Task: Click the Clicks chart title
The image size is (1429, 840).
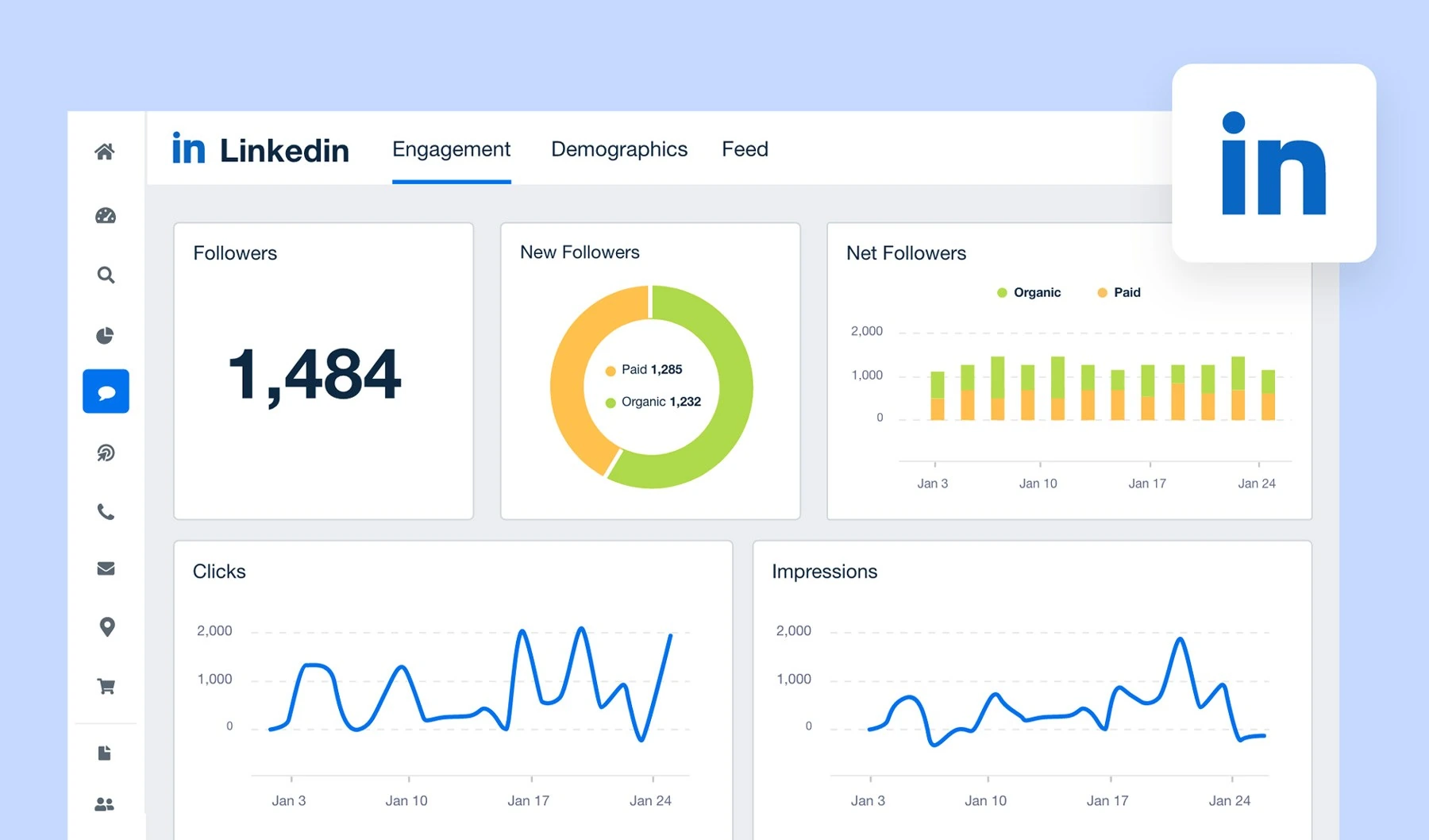Action: click(x=219, y=572)
